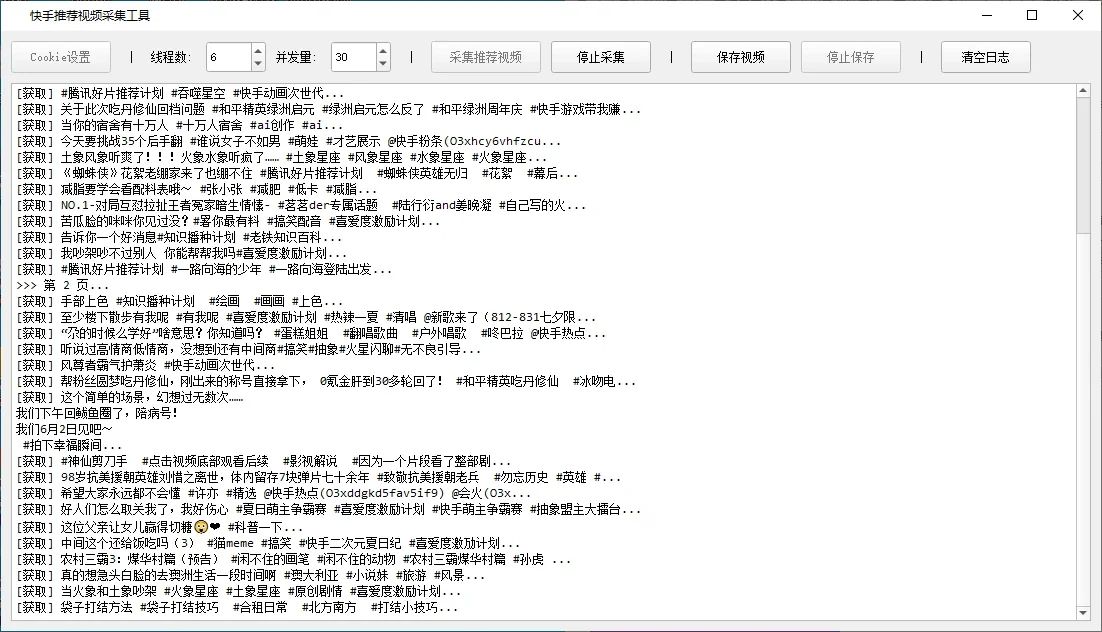This screenshot has width=1102, height=632.
Task: Click the 停止保存 button
Action: (x=850, y=57)
